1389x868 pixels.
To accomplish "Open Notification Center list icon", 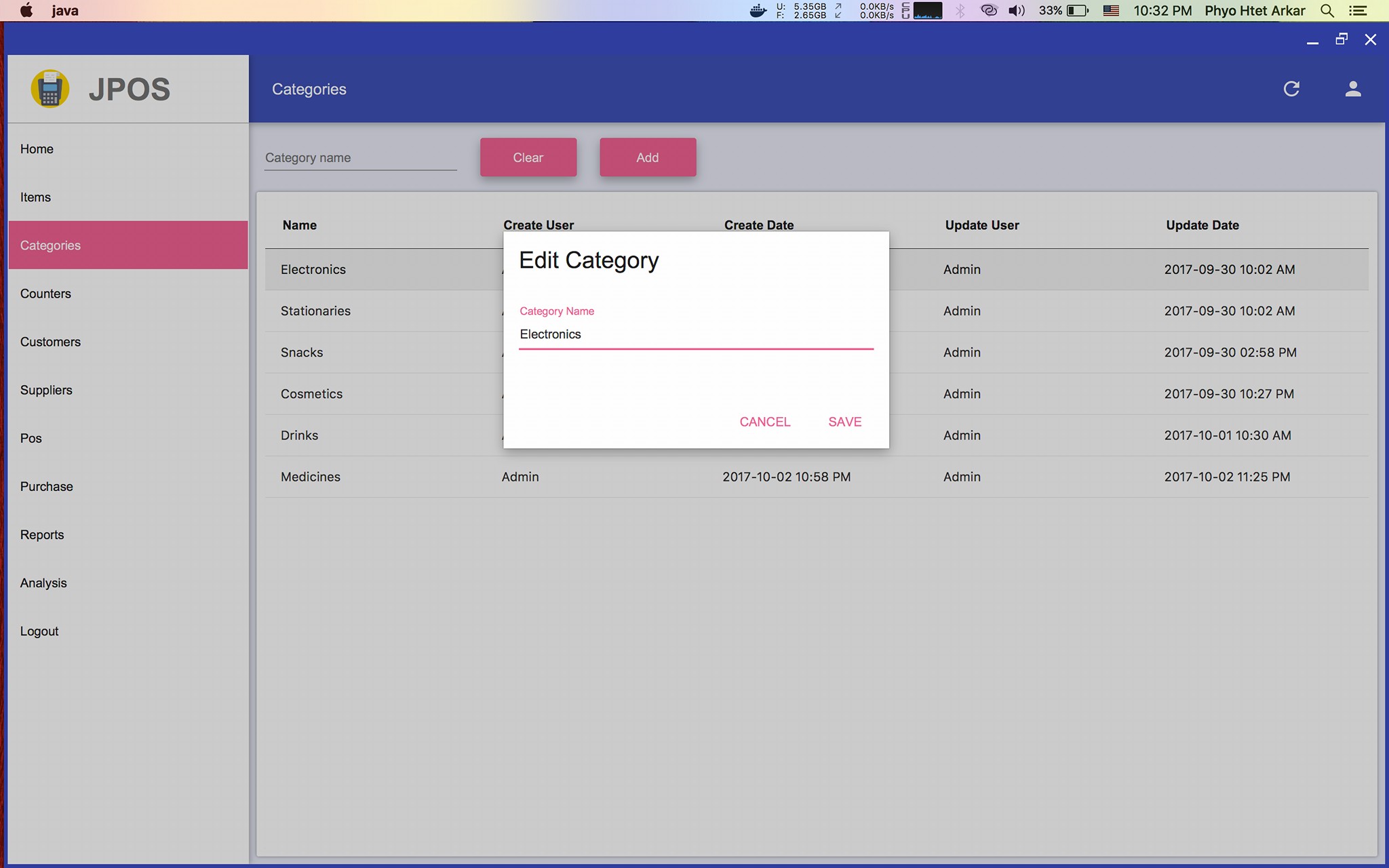I will coord(1358,11).
